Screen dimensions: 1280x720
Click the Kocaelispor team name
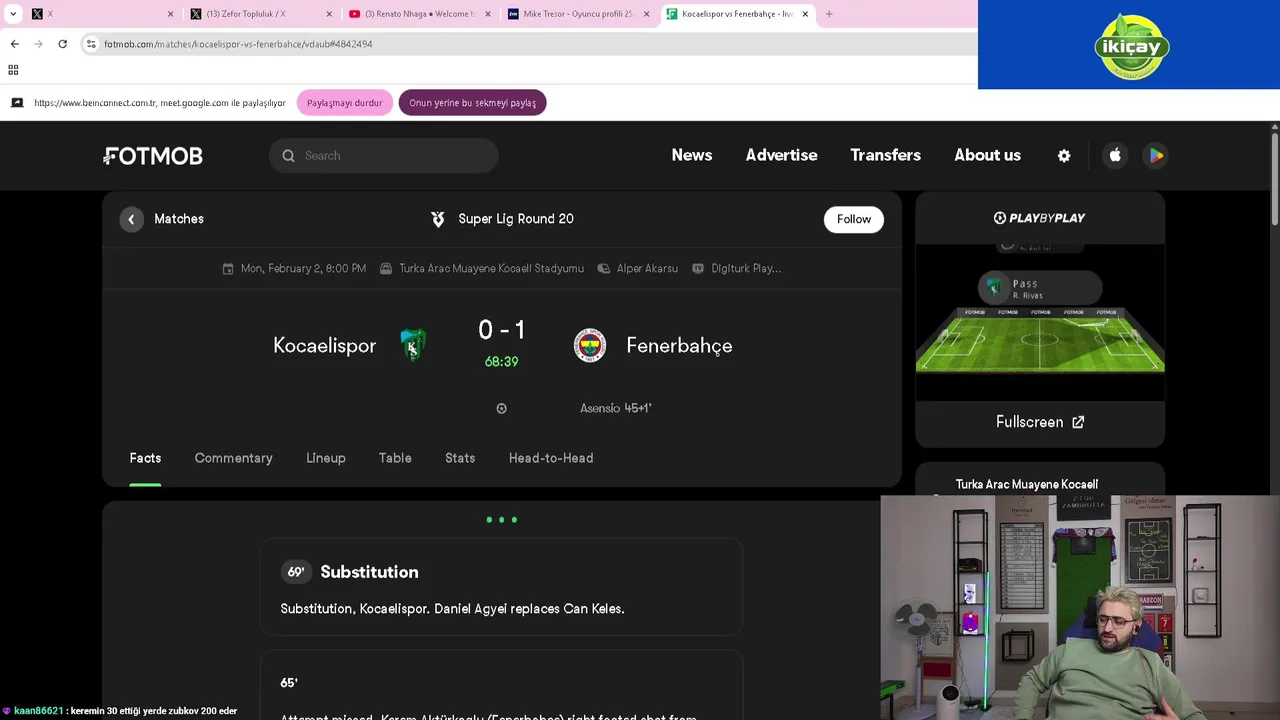pos(324,346)
